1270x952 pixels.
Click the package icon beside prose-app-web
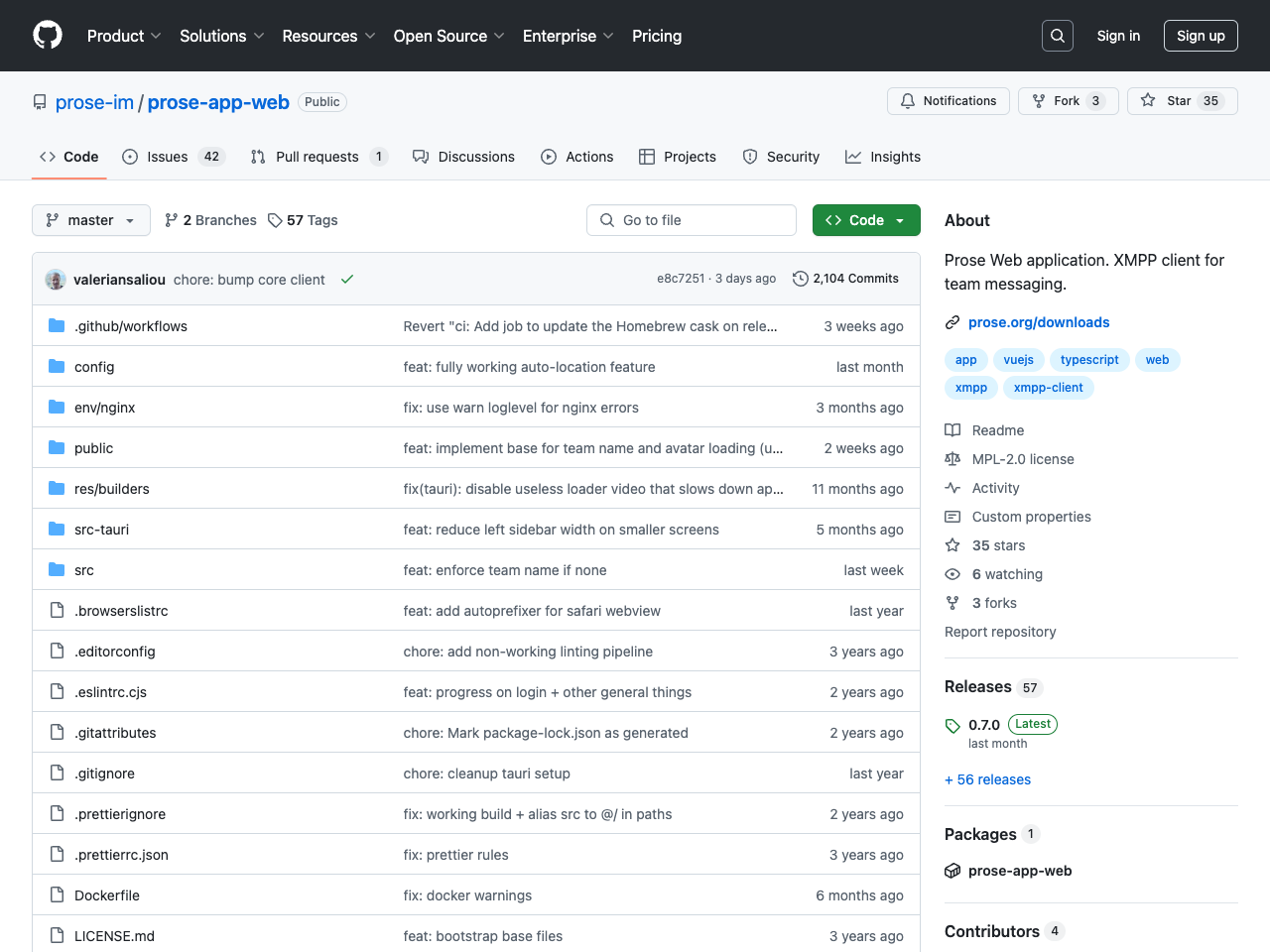coord(952,871)
